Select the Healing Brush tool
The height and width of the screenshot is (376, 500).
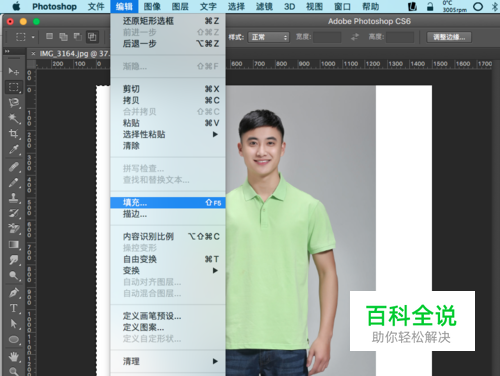14,166
